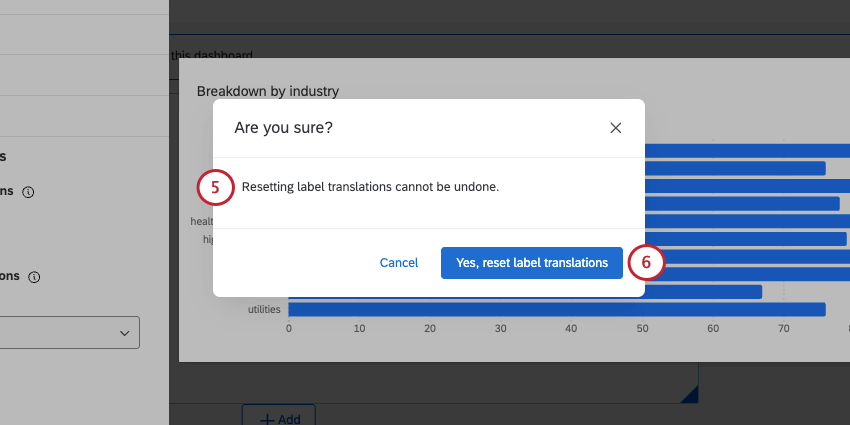This screenshot has height=425, width=850.
Task: Click the Cancel link
Action: pos(399,263)
